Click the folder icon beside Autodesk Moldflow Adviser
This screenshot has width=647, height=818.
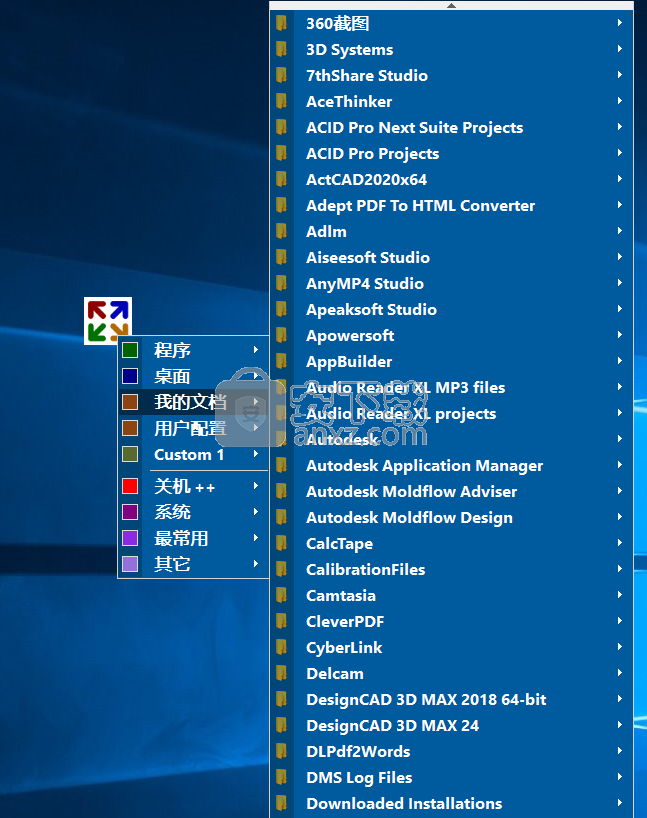tap(281, 491)
